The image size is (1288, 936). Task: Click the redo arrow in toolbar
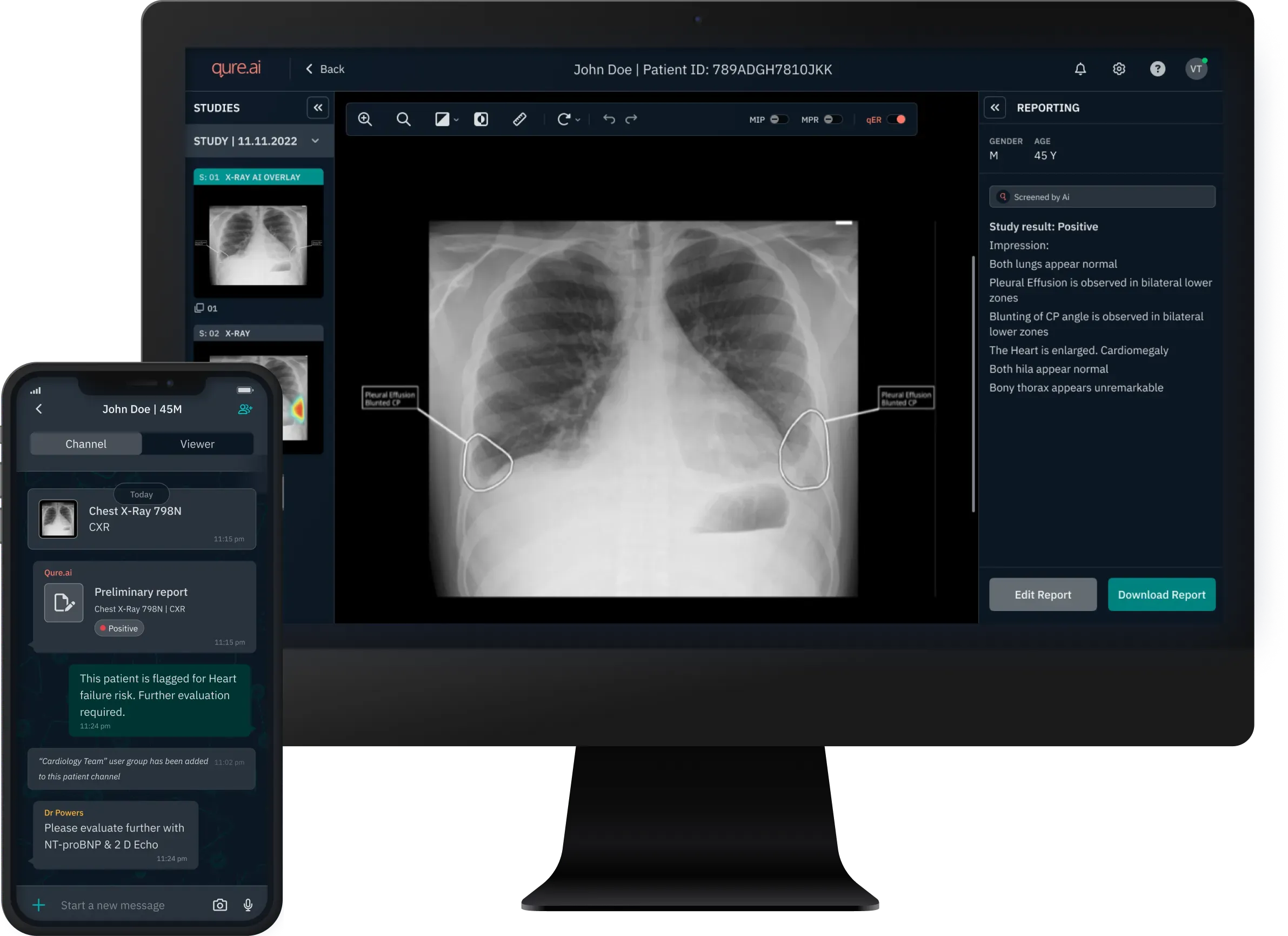click(631, 120)
